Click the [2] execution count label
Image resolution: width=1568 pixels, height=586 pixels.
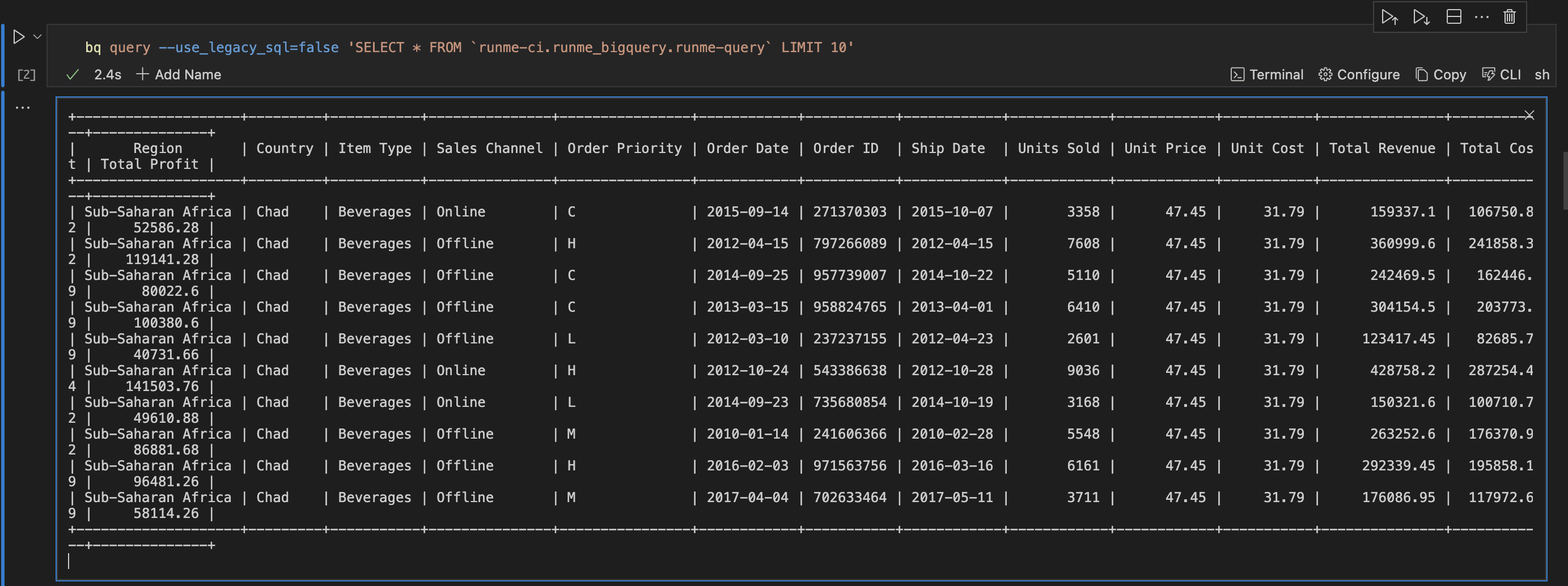[26, 75]
